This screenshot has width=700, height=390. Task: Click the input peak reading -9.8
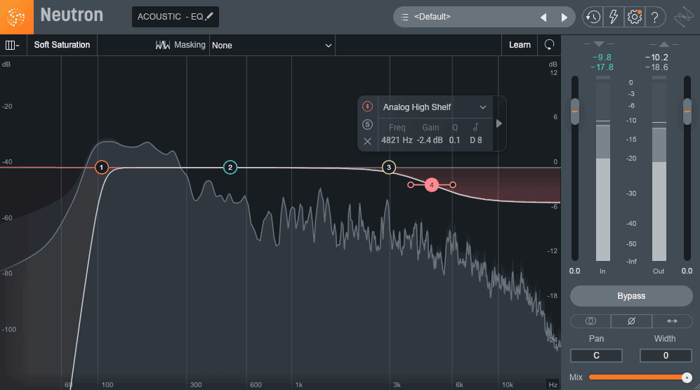(602, 58)
